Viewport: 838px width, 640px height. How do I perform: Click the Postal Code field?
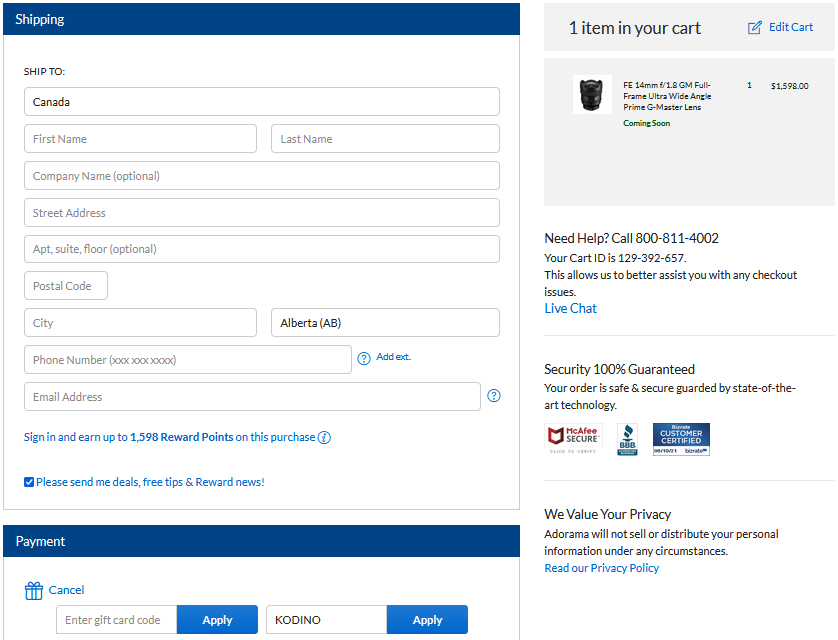point(66,286)
